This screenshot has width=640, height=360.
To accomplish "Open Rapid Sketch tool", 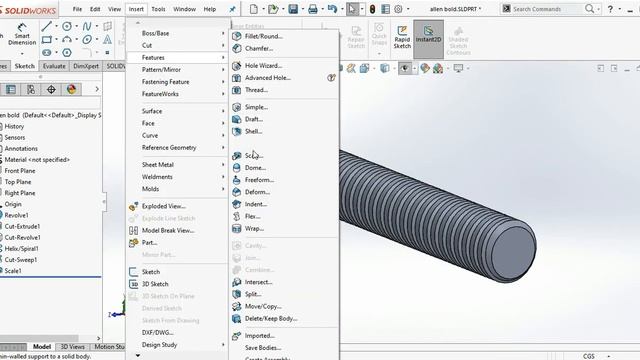I will (402, 37).
